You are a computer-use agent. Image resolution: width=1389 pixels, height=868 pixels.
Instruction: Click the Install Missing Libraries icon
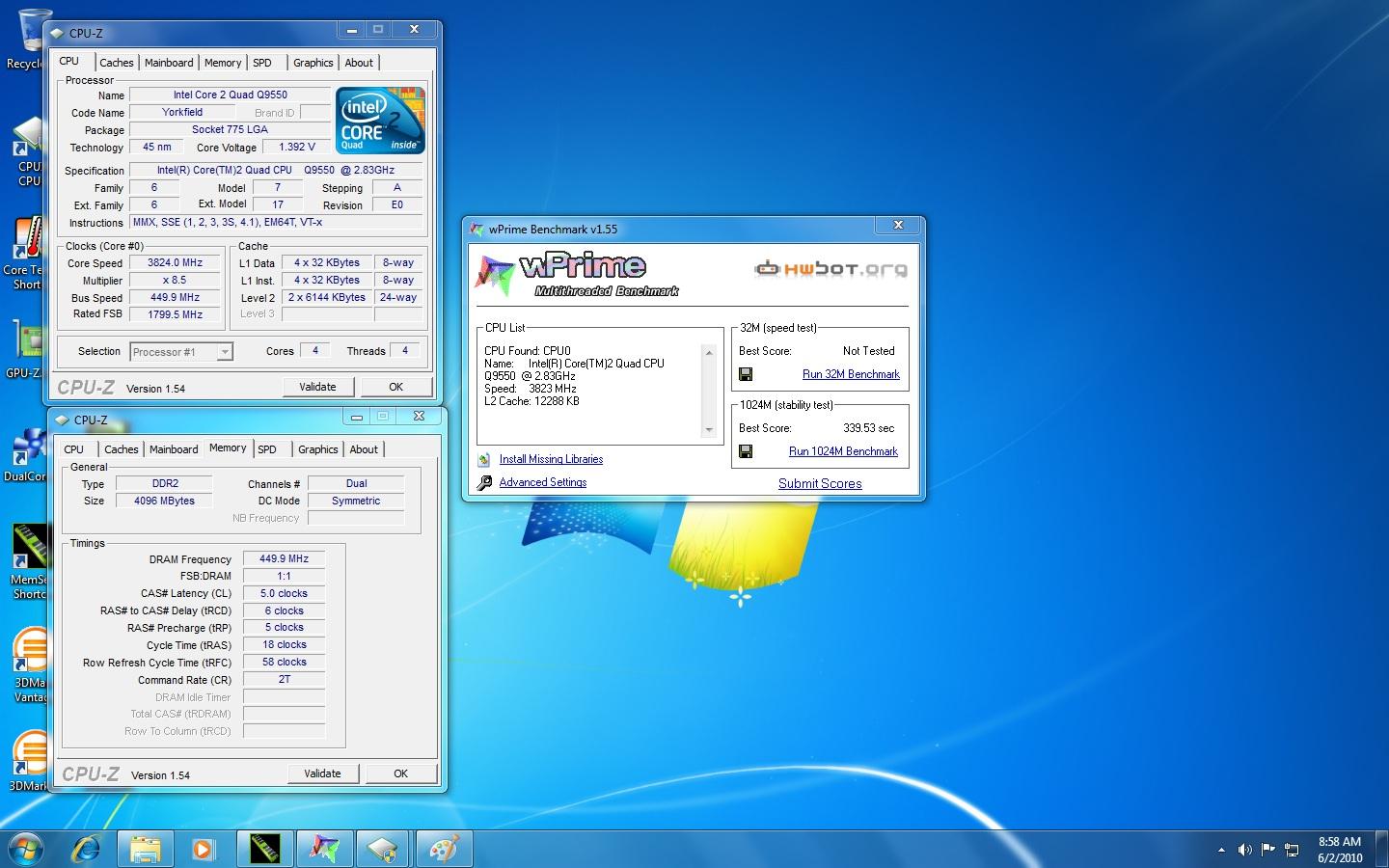pos(484,460)
